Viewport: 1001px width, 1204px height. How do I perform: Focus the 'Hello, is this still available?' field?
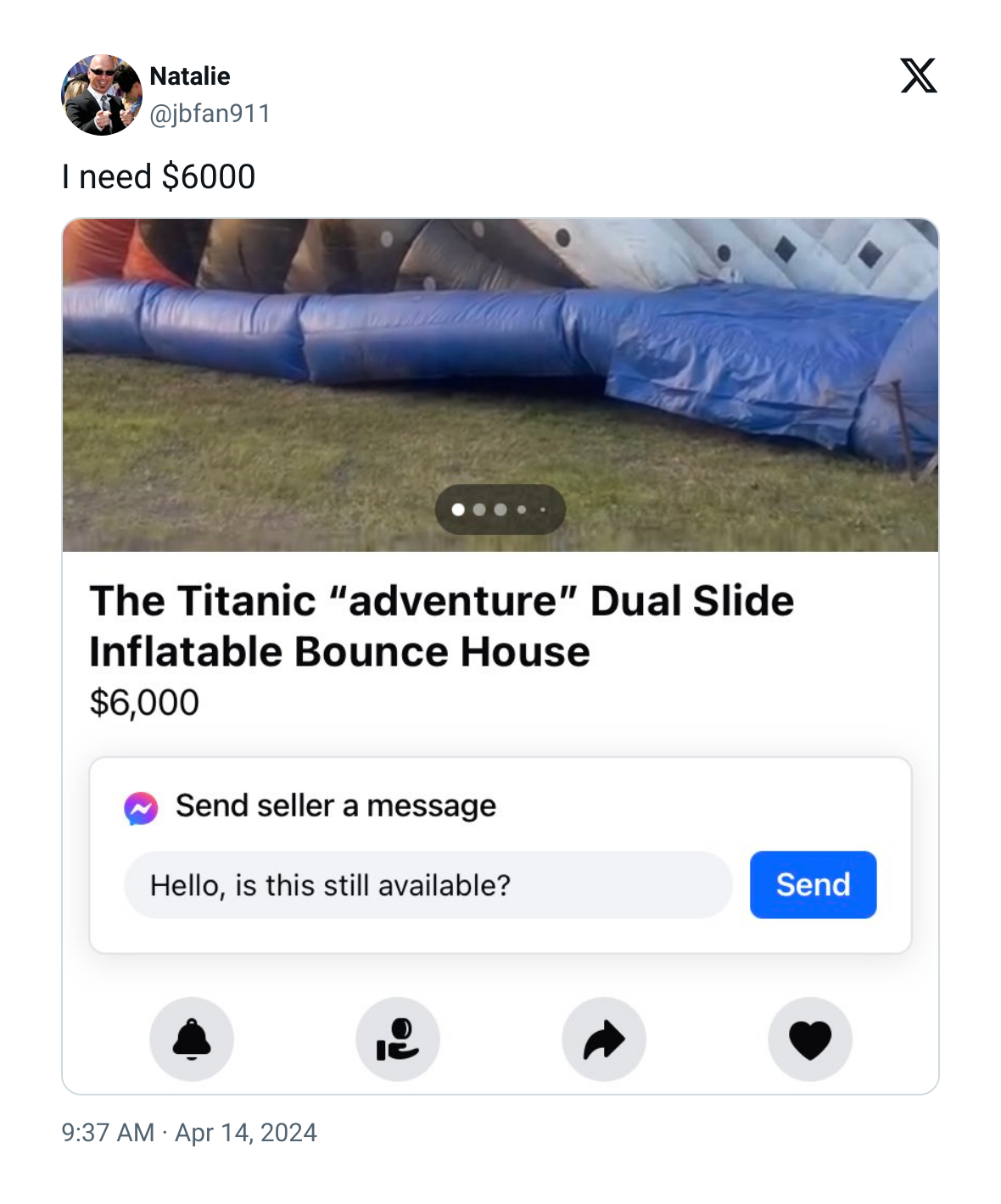click(428, 885)
